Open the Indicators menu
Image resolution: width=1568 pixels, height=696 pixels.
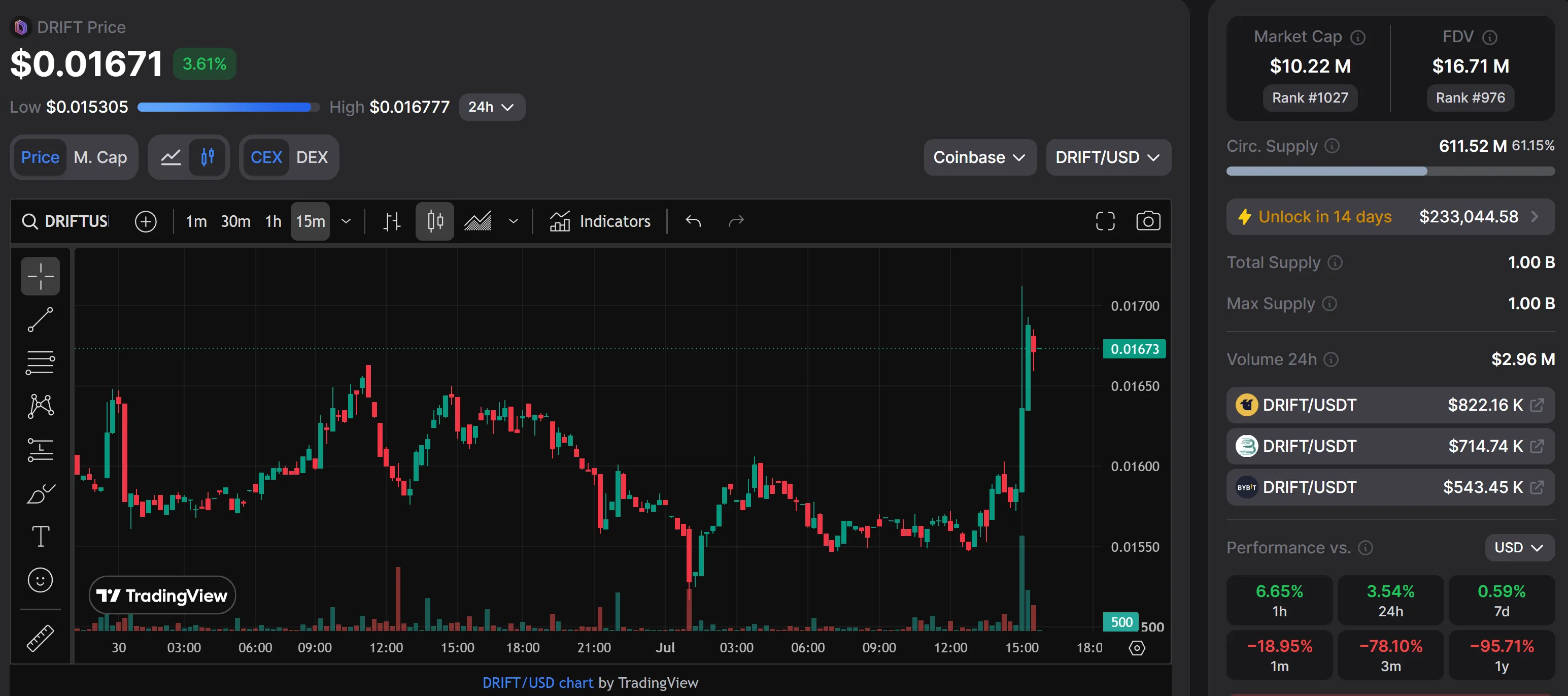[600, 221]
